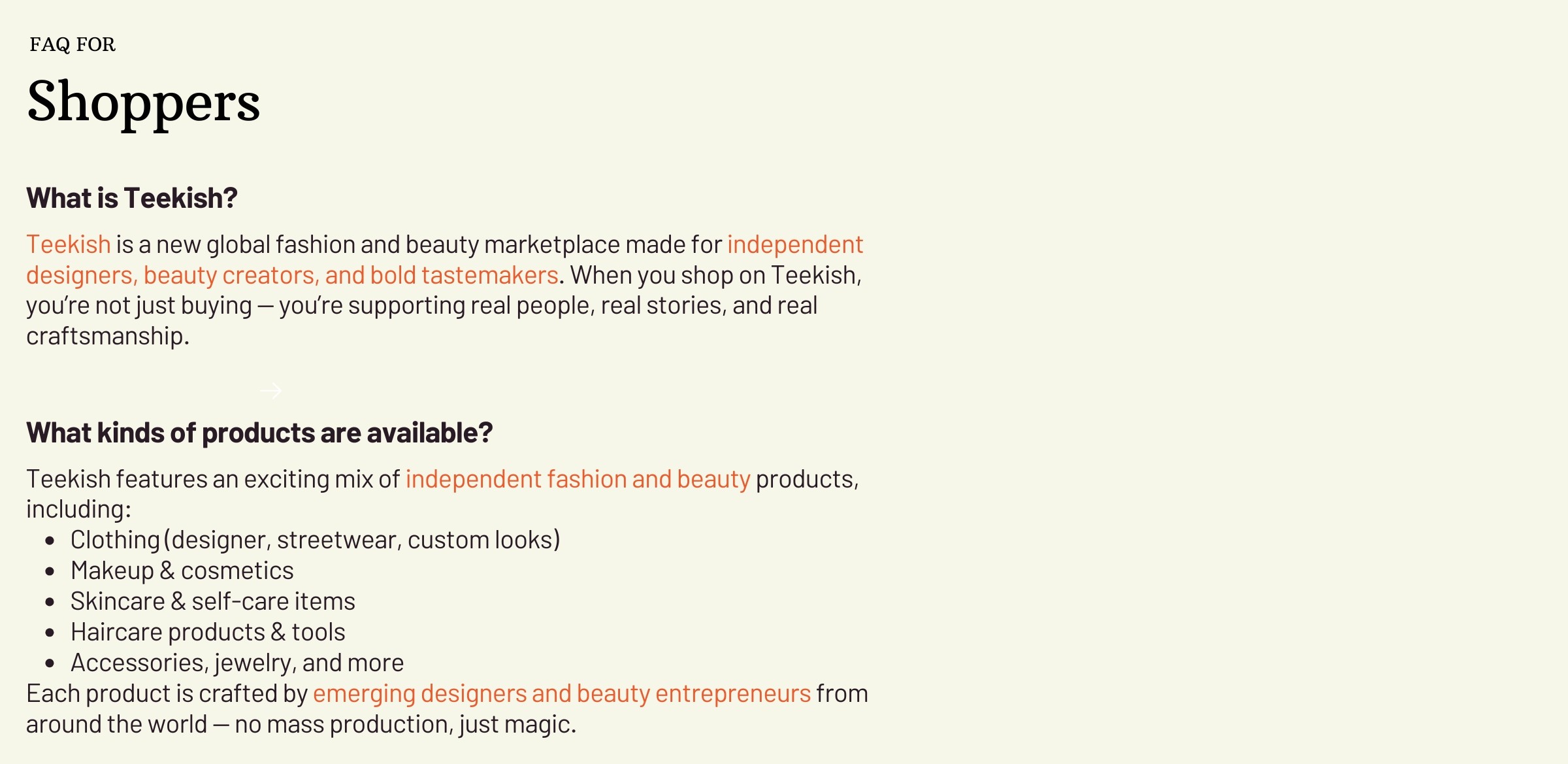
Task: Click the FAQ FOR label
Action: click(x=73, y=44)
